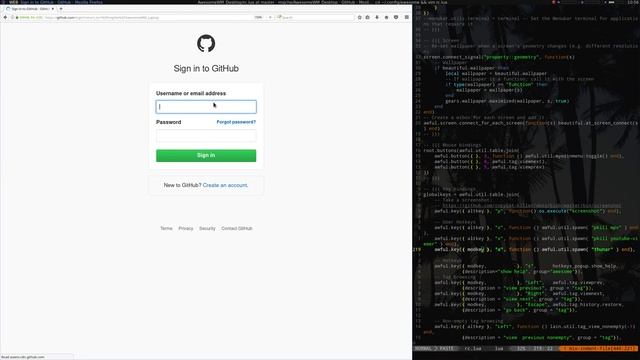Click the padlock site identity icon

17,18
